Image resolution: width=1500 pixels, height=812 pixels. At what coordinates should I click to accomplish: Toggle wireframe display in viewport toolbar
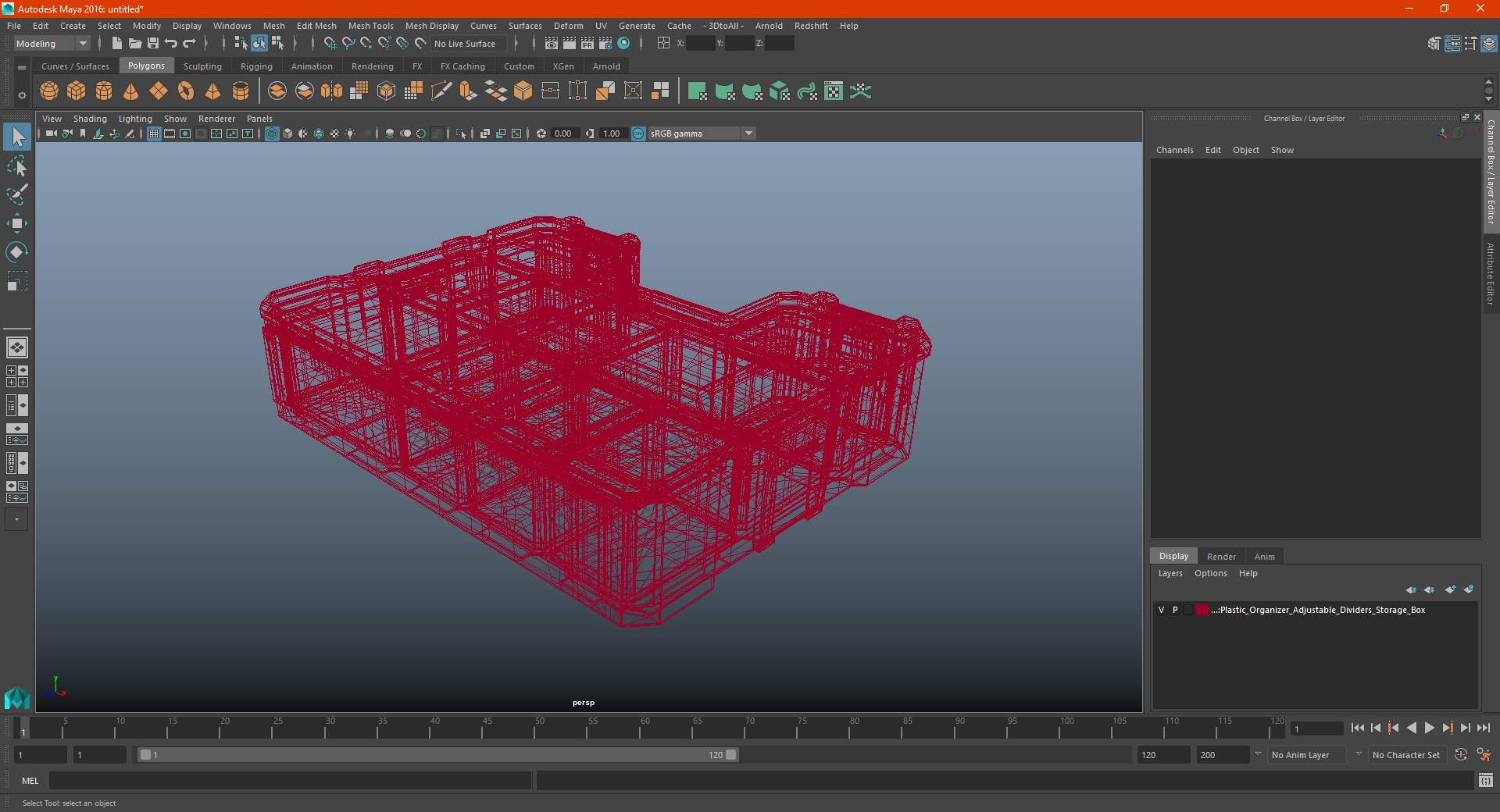click(x=272, y=134)
